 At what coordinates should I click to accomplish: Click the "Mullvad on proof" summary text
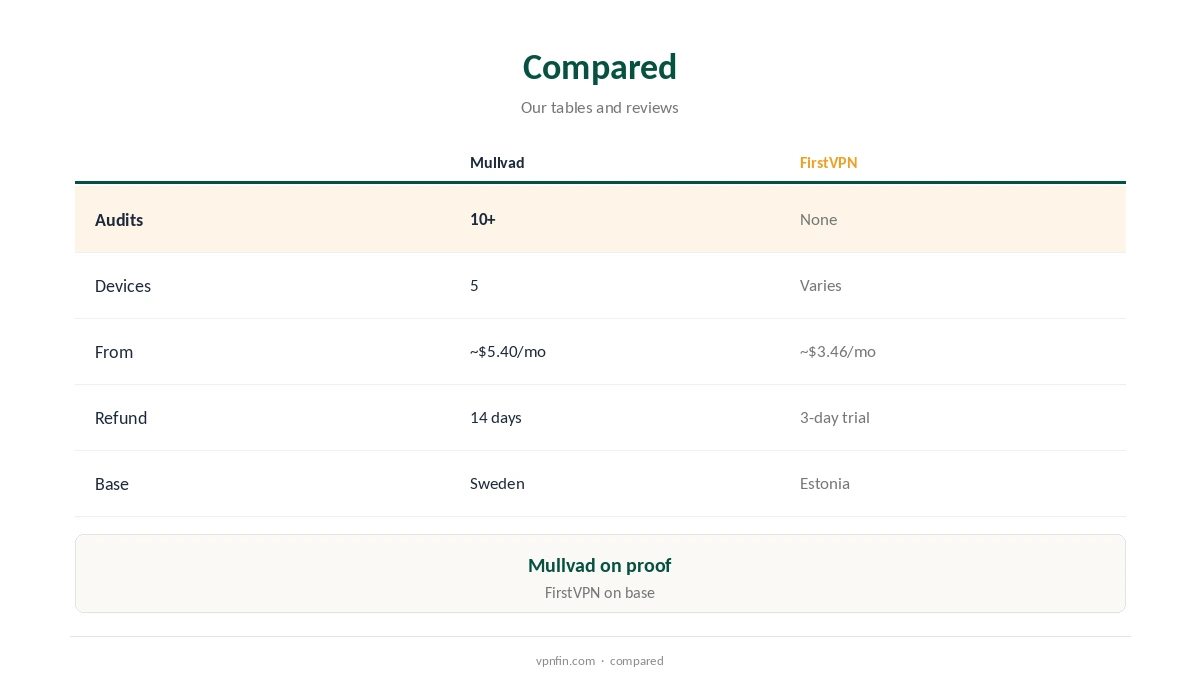click(x=600, y=565)
